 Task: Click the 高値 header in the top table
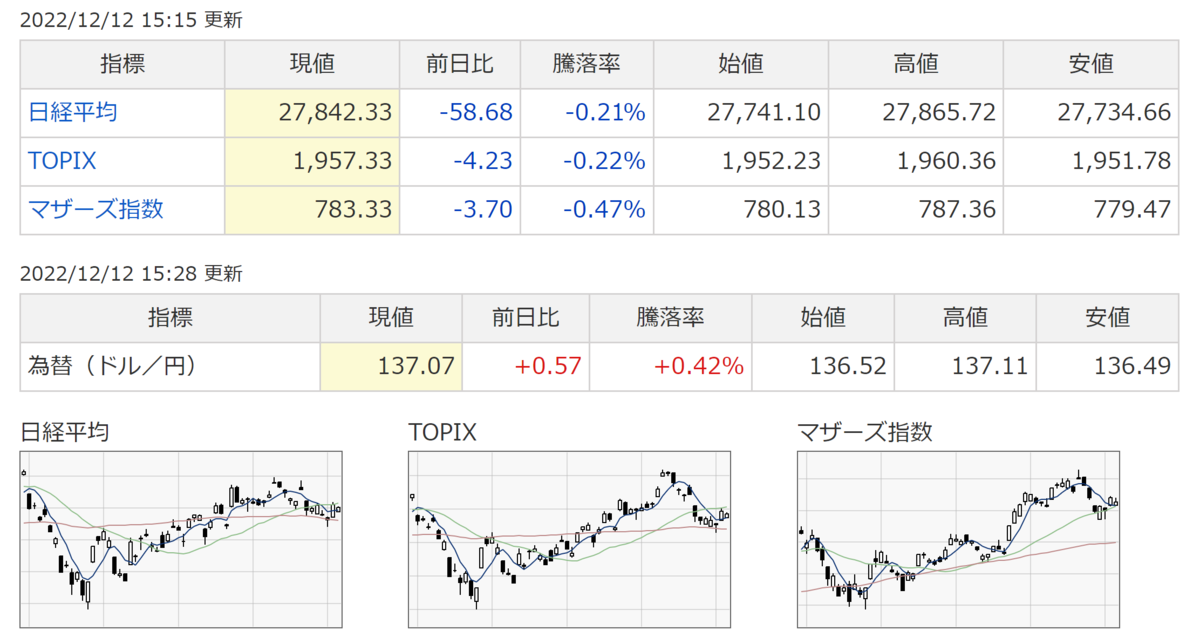pos(916,65)
